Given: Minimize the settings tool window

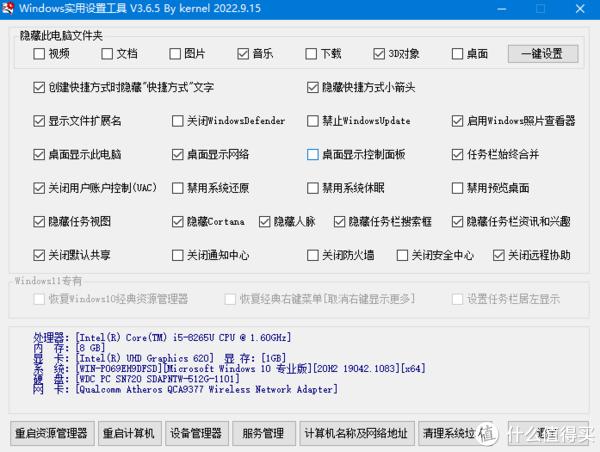Looking at the screenshot, I should 502,8.
